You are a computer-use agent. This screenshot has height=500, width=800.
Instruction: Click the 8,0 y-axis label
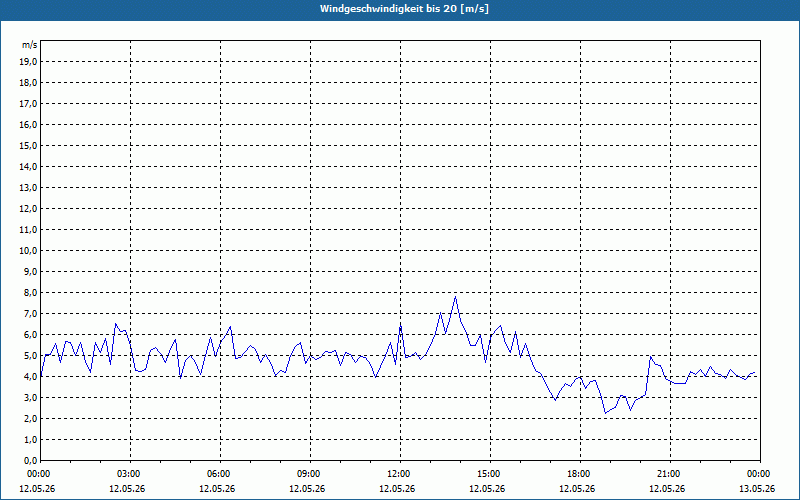[x=30, y=292]
